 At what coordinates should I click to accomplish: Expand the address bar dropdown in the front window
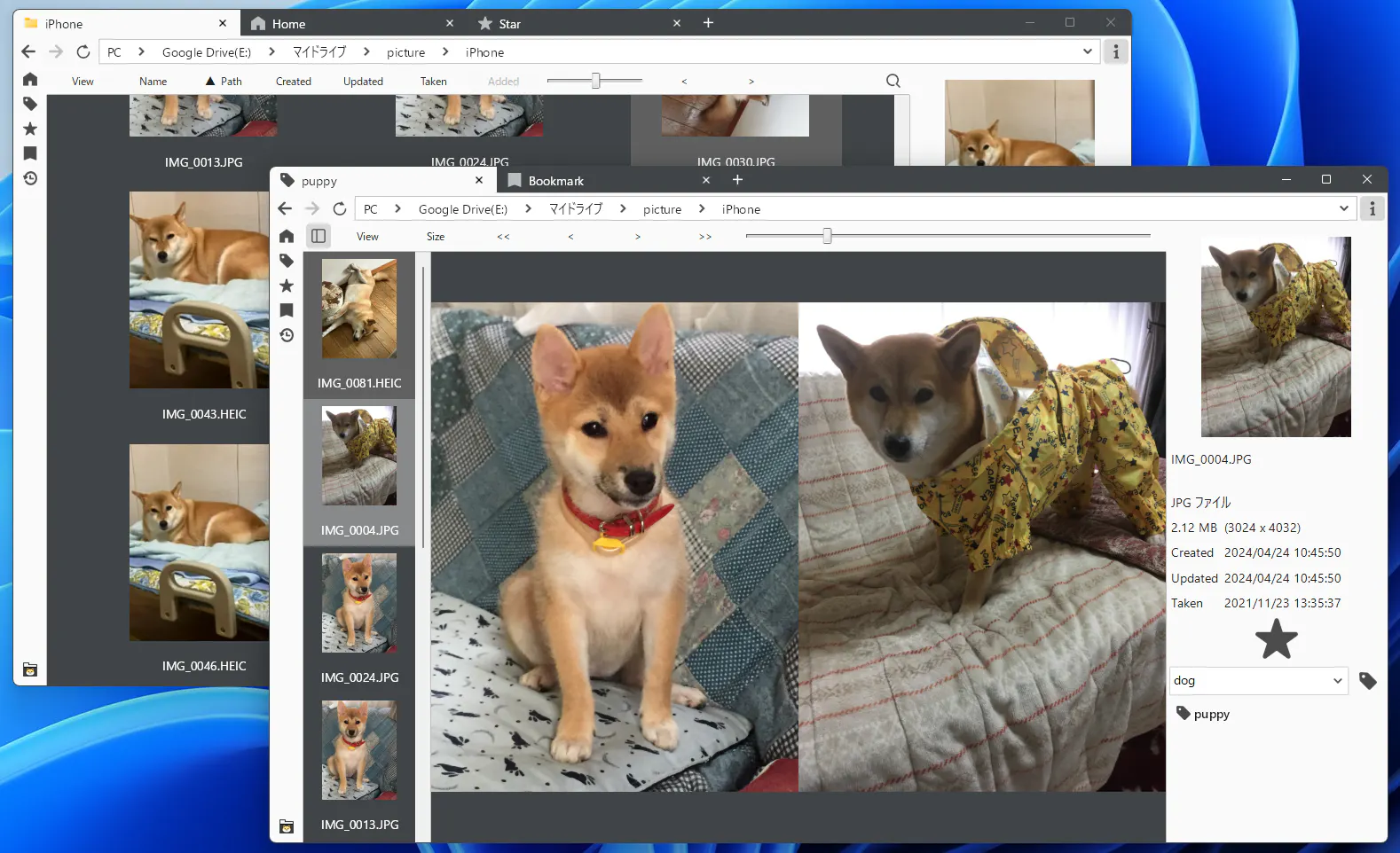point(1344,209)
